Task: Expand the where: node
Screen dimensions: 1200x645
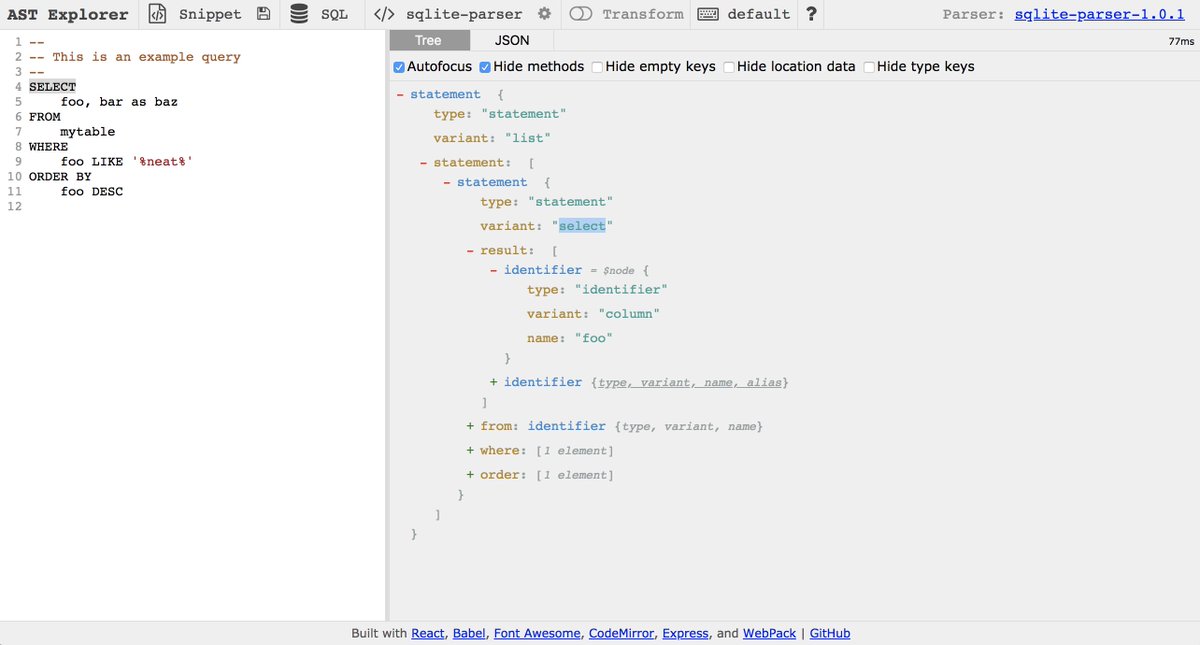Action: (470, 450)
